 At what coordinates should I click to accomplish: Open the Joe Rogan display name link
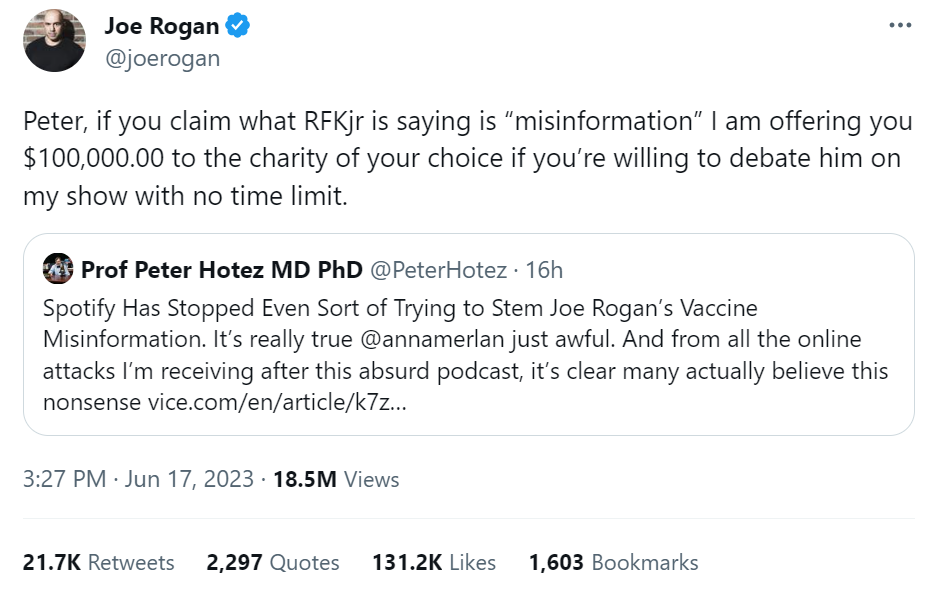(160, 28)
